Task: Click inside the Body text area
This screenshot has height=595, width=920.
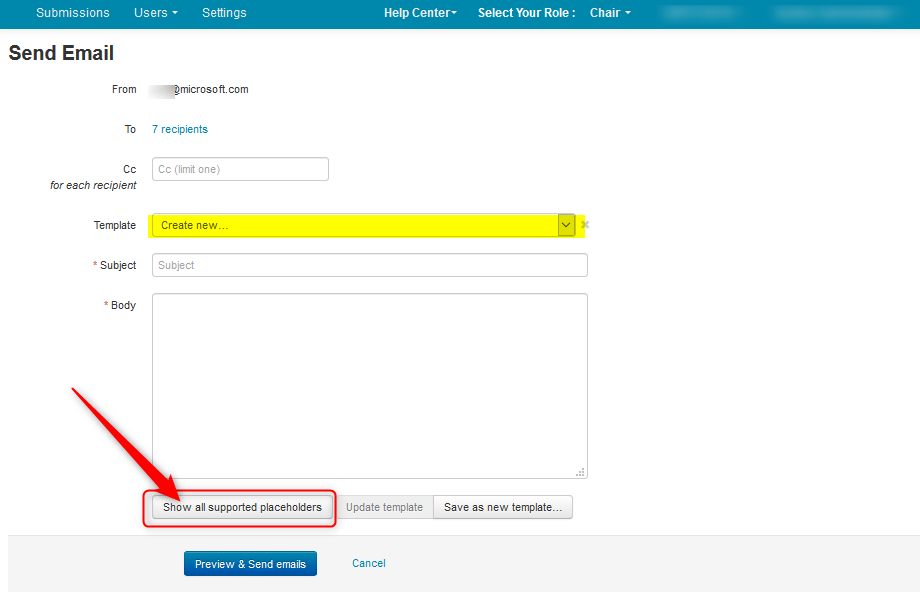Action: 370,386
